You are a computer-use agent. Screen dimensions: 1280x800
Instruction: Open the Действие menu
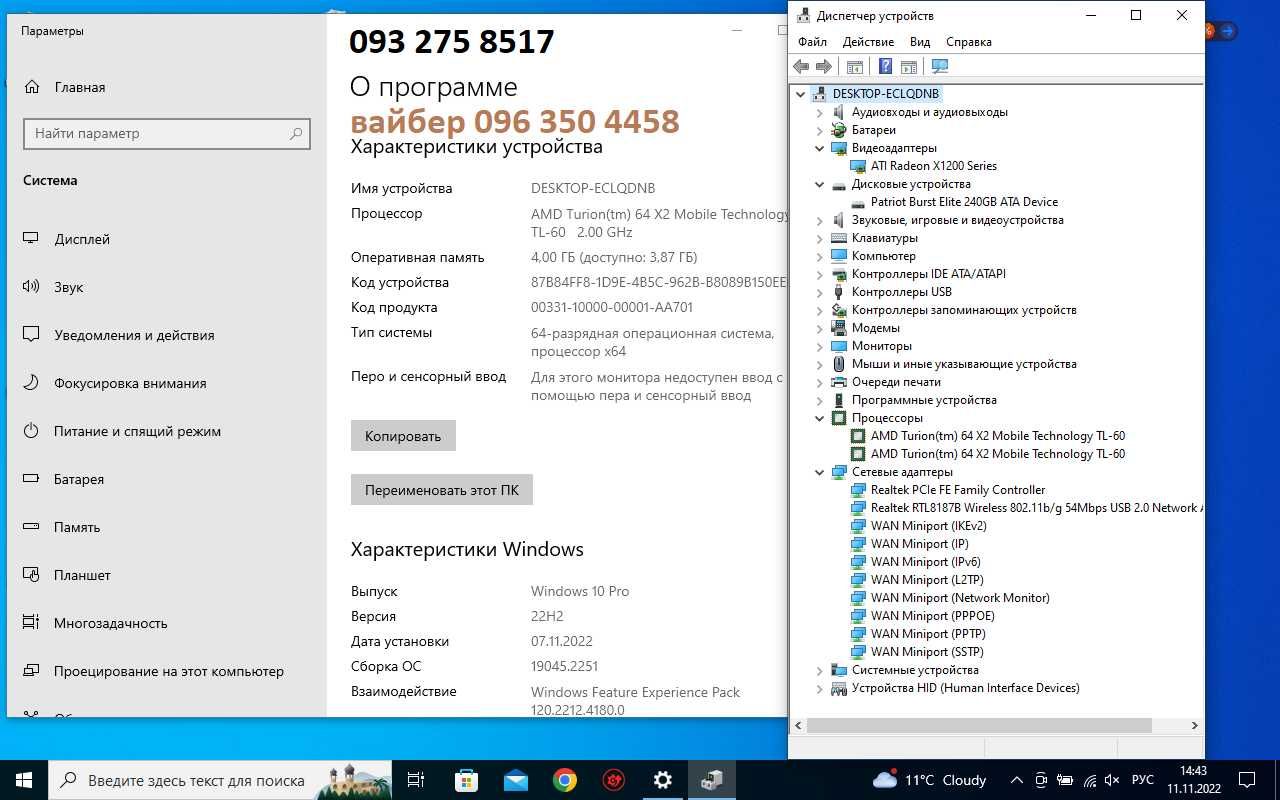868,42
